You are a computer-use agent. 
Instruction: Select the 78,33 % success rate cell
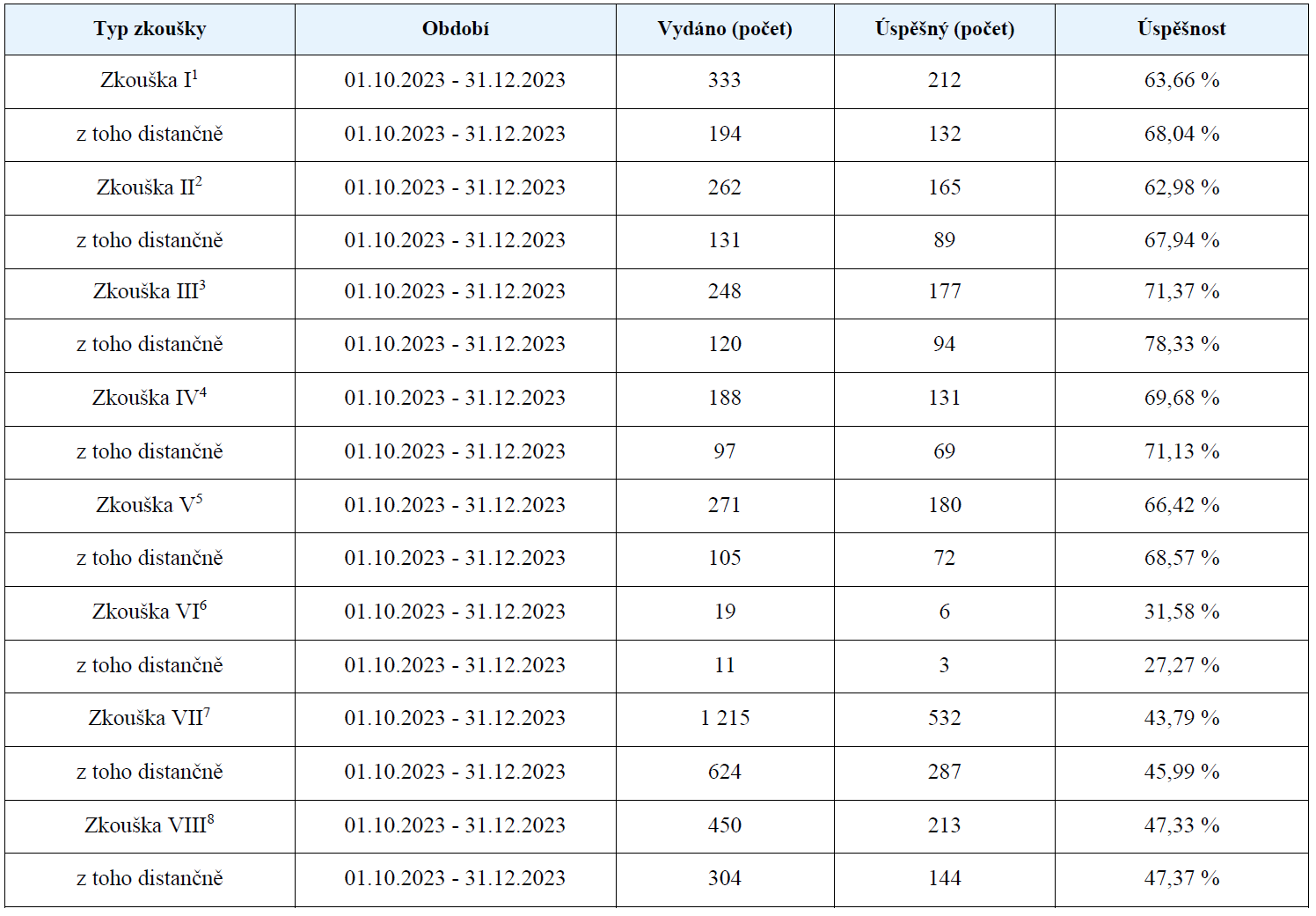coord(1181,345)
